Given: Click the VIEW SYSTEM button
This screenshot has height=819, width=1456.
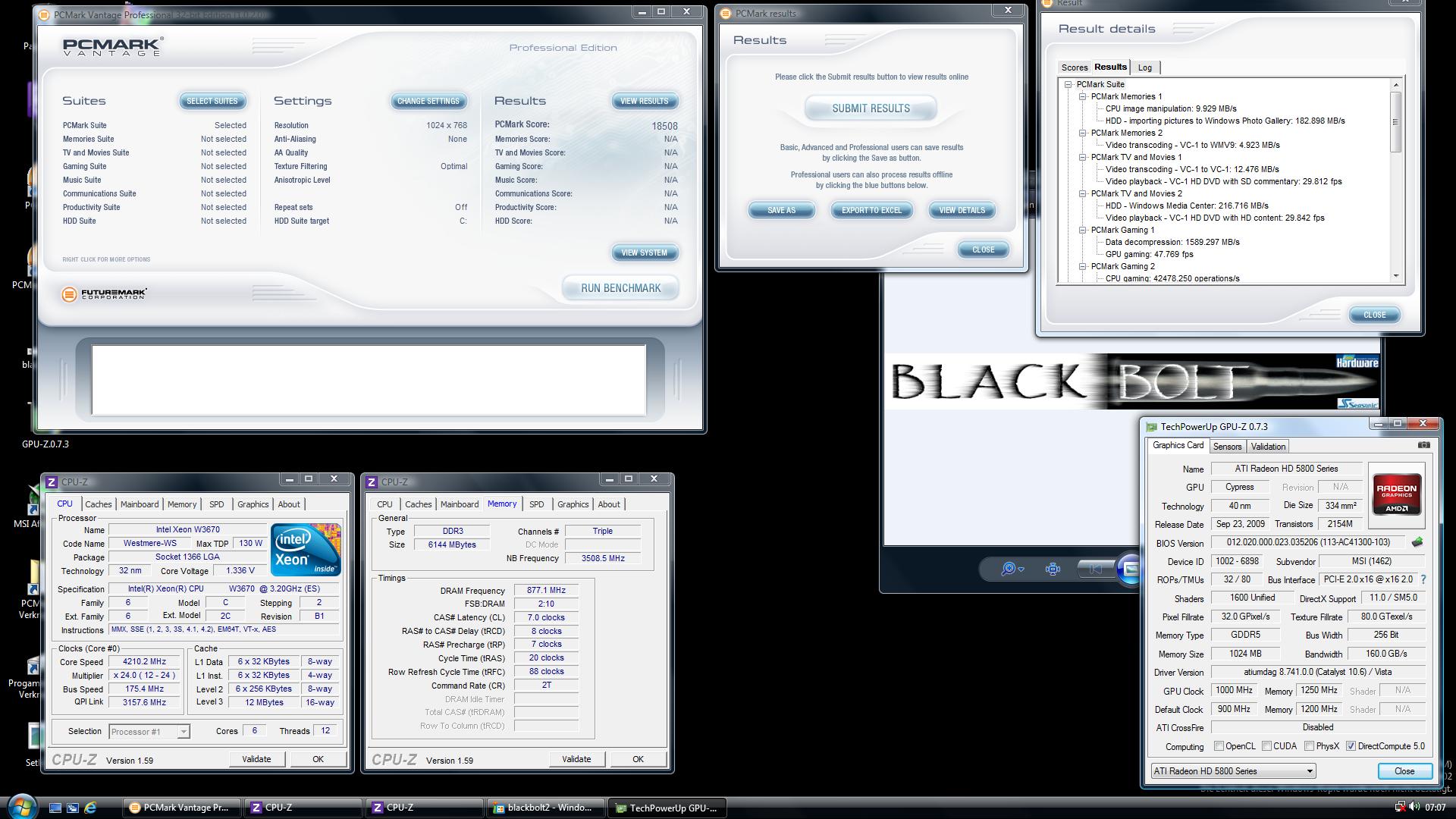Looking at the screenshot, I should [645, 253].
